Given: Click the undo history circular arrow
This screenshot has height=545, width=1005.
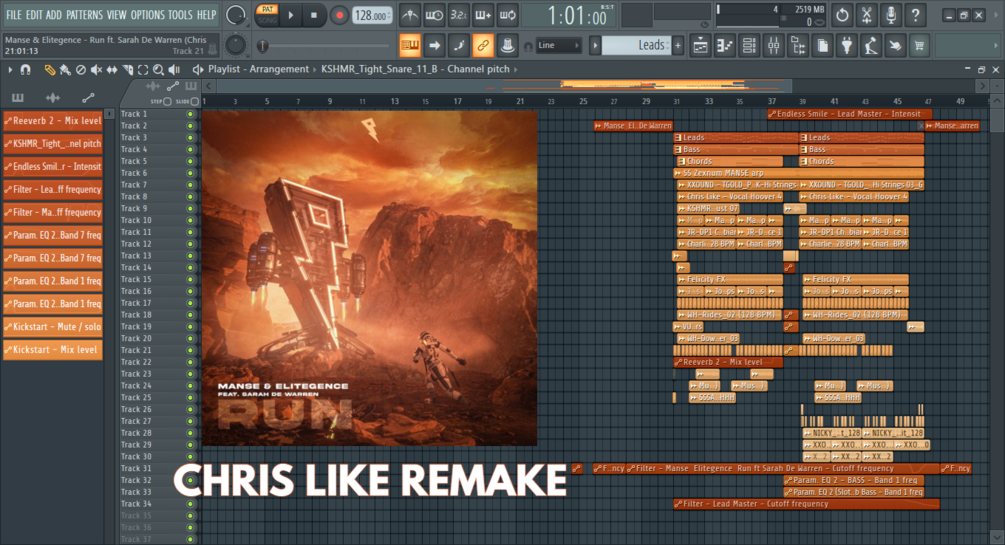Looking at the screenshot, I should coord(842,15).
